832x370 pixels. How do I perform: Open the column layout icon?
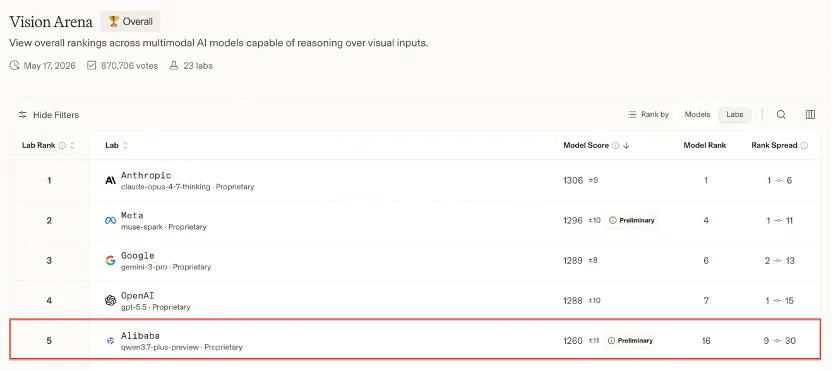point(810,115)
